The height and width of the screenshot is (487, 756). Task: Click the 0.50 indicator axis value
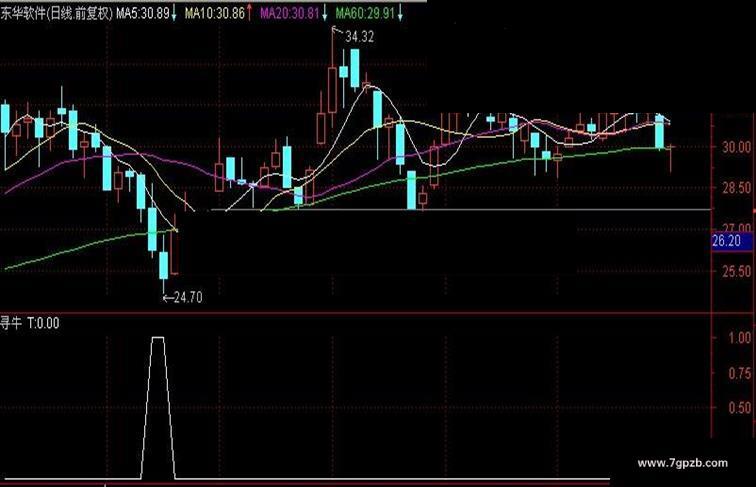pyautogui.click(x=739, y=408)
